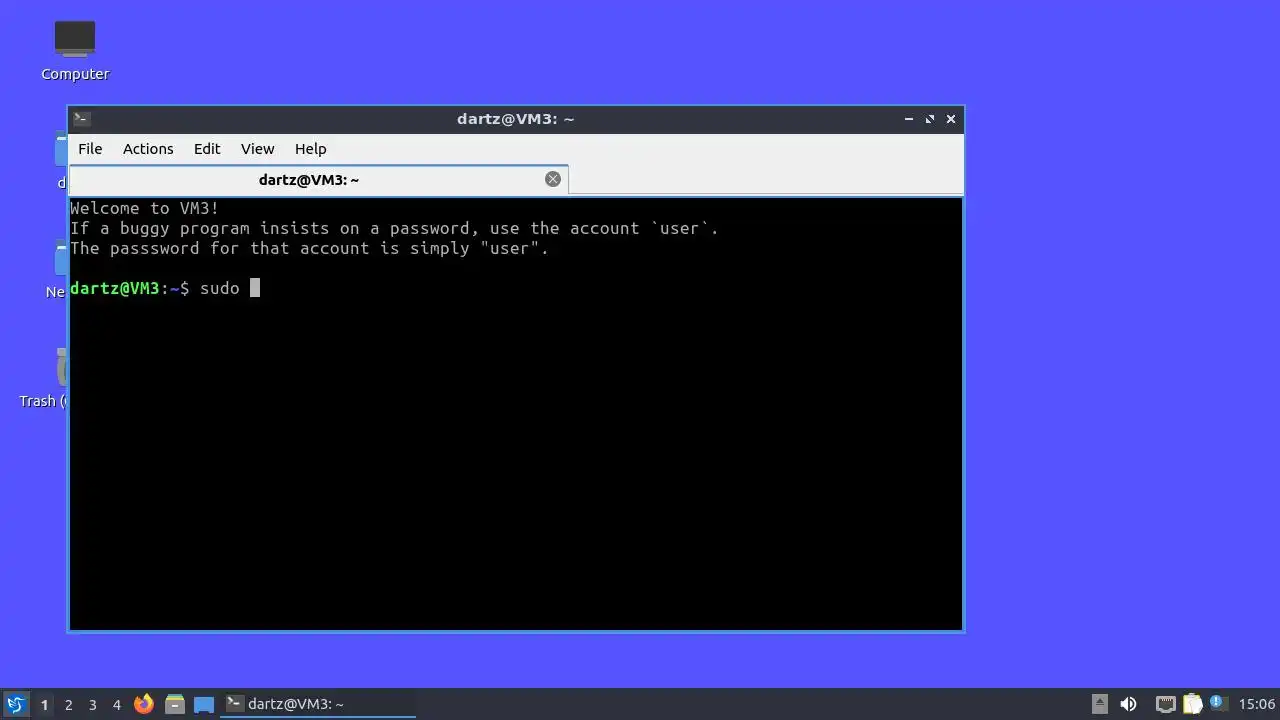Close the dartz@VM3 terminal tab
The height and width of the screenshot is (720, 1280).
553,179
